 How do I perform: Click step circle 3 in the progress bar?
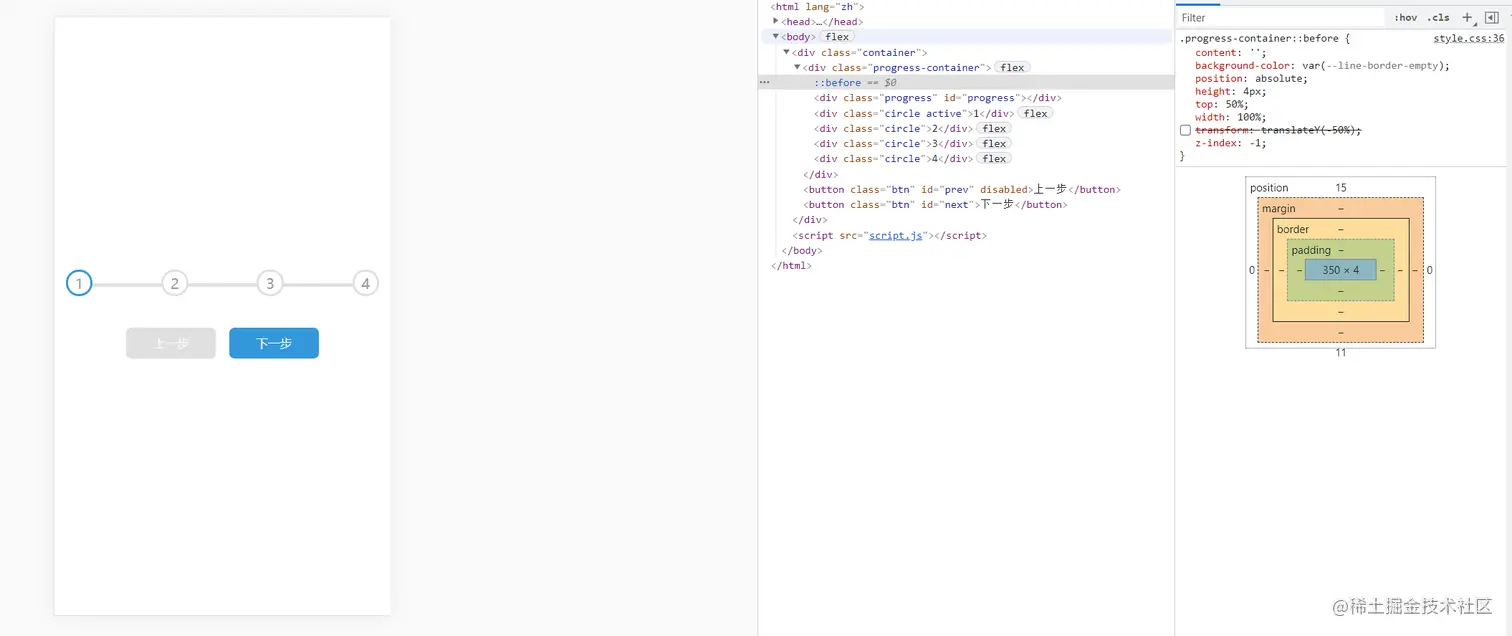pos(270,283)
